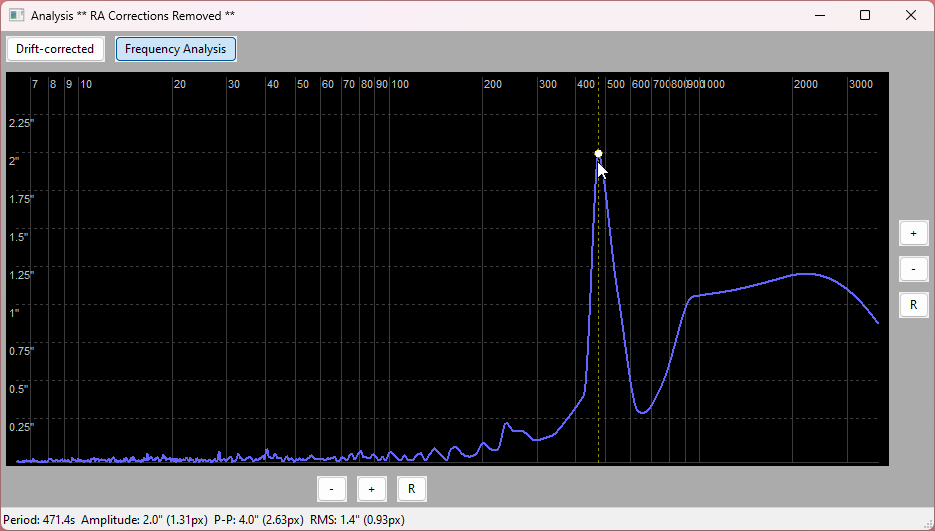Click the 1.5" y-axis label
Screen dimensions: 935x531
[x=19, y=237]
